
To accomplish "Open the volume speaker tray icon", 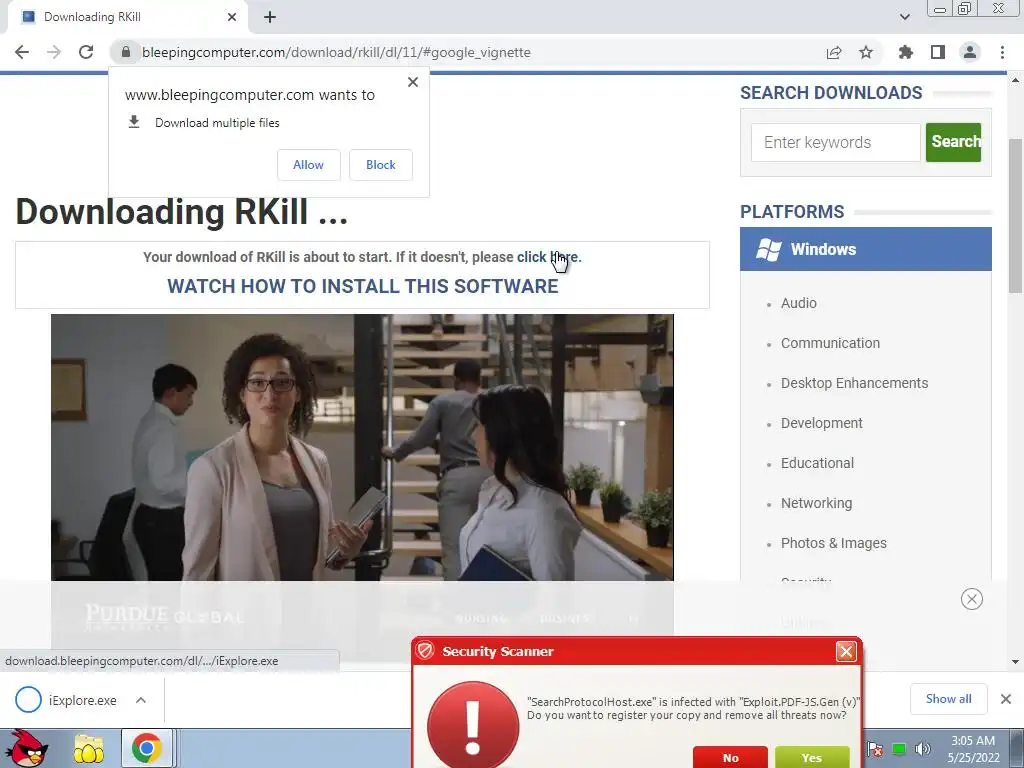I will click(923, 749).
